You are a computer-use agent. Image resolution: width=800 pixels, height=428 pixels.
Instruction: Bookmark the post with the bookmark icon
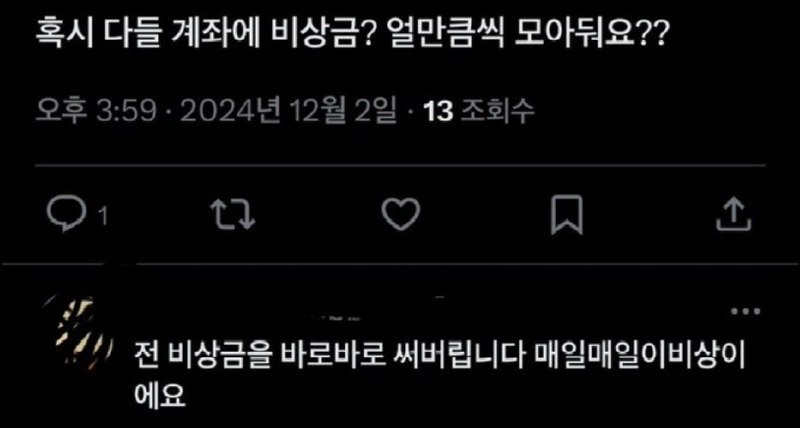pyautogui.click(x=566, y=214)
